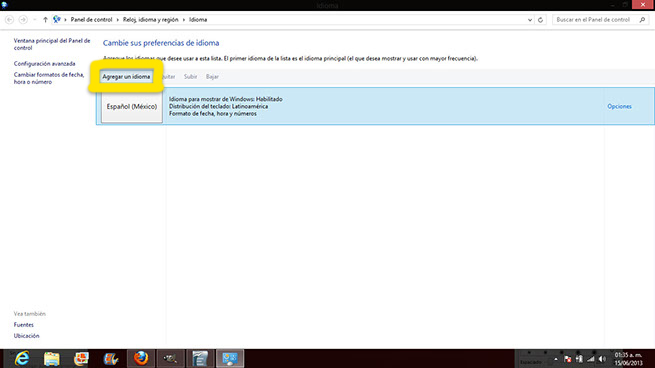Open the network signal tray icon
Image resolution: width=655 pixels, height=368 pixels.
(x=591, y=359)
